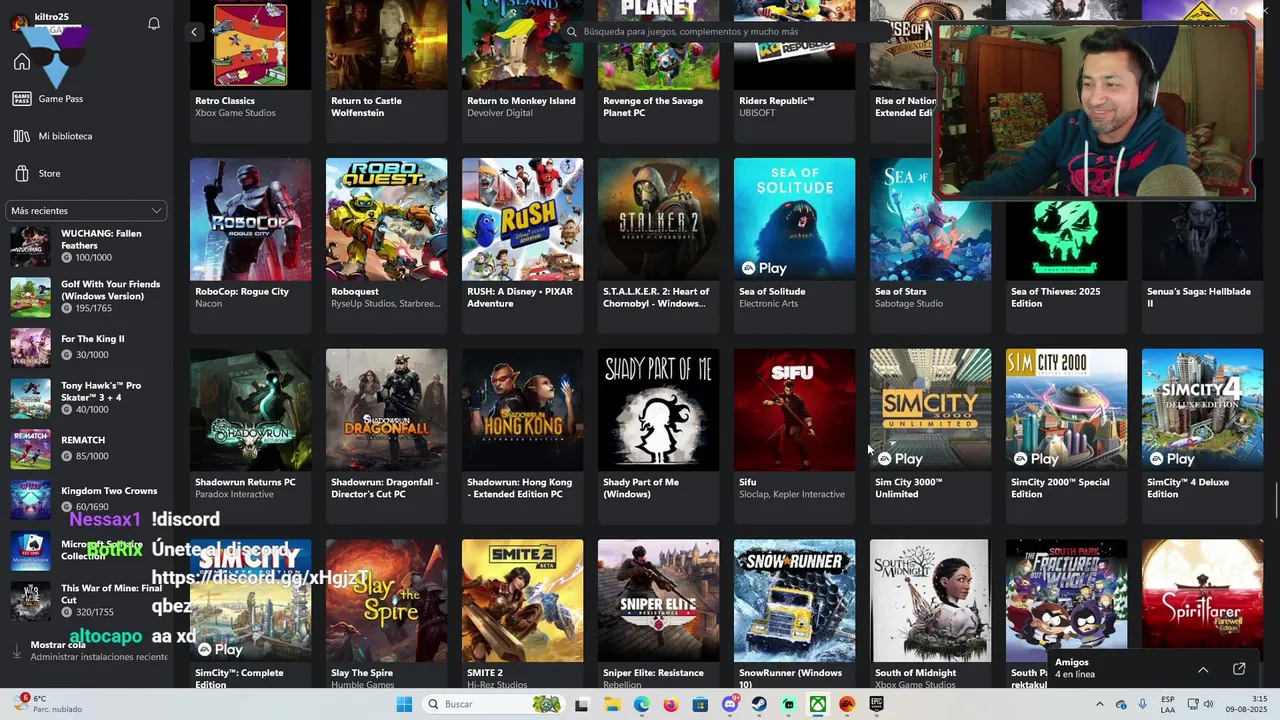Open SimCity 2000 Special Edition tile
Screen dimensions: 1280x720
[1067, 436]
